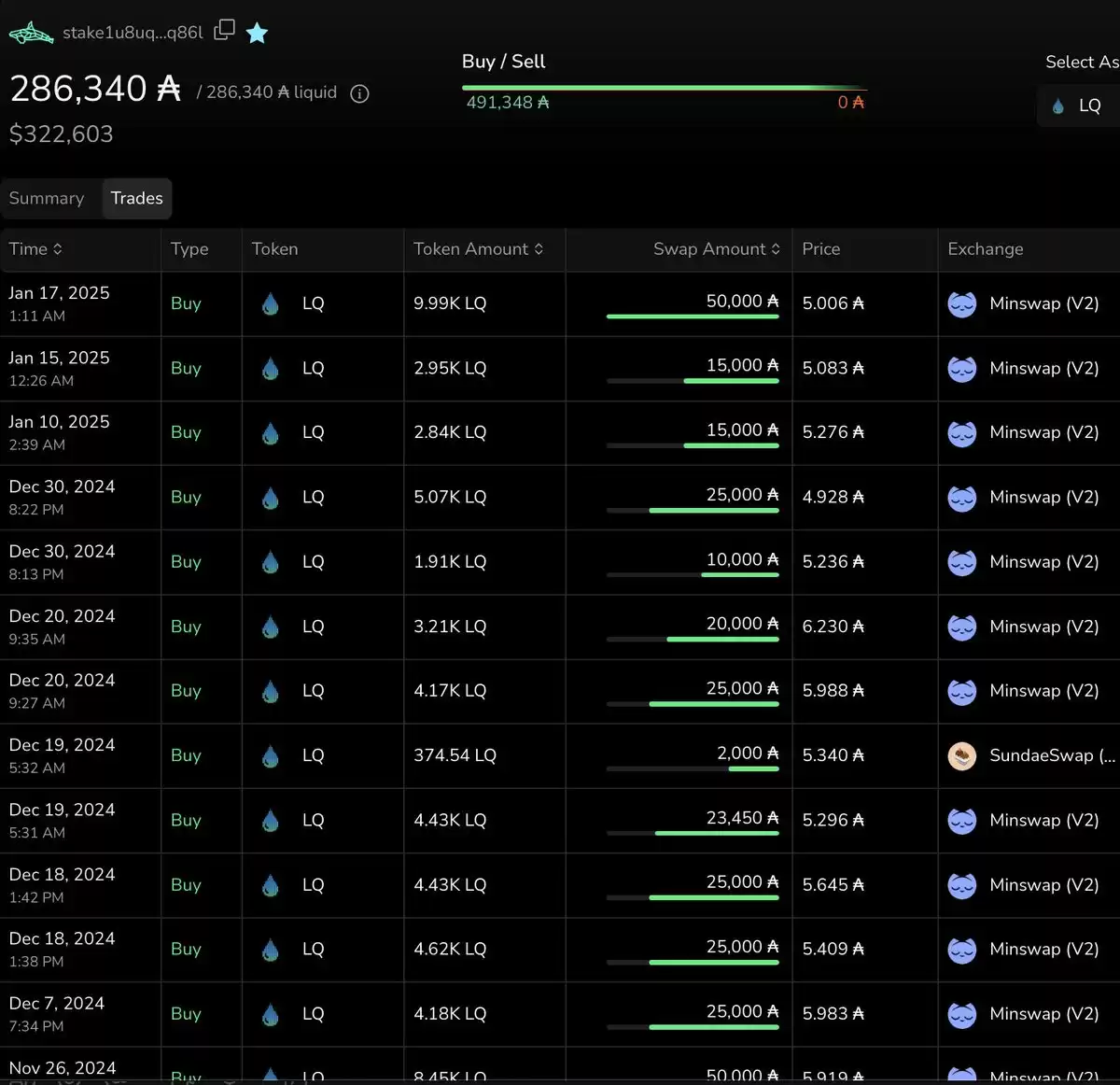Sort the table by Time
This screenshot has height=1085, width=1120.
(x=35, y=249)
